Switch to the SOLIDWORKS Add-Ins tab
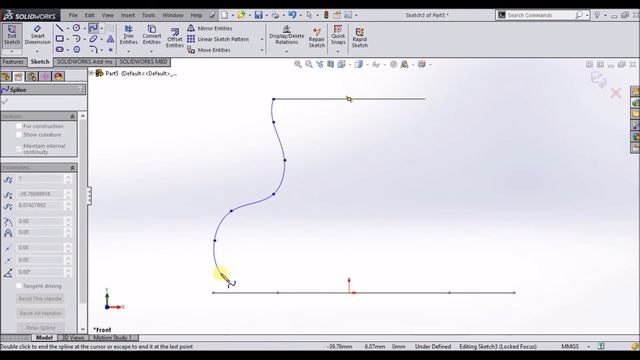640x360 pixels. [x=84, y=62]
